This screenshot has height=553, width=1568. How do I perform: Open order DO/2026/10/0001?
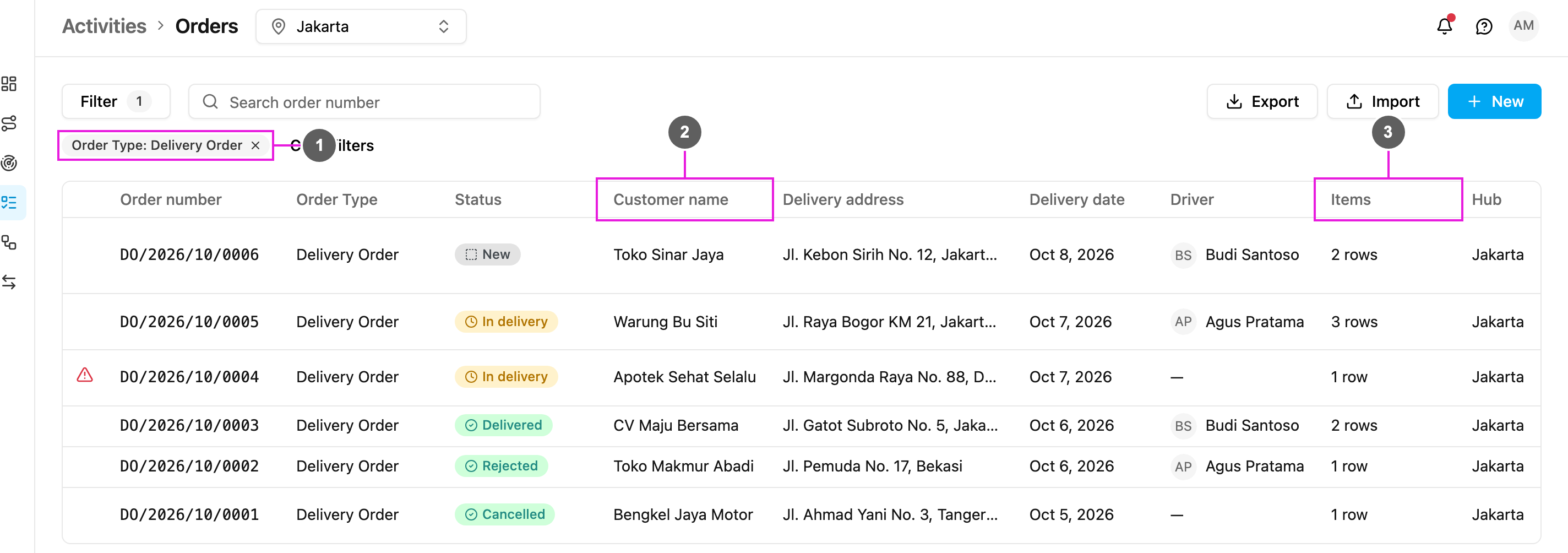[189, 514]
